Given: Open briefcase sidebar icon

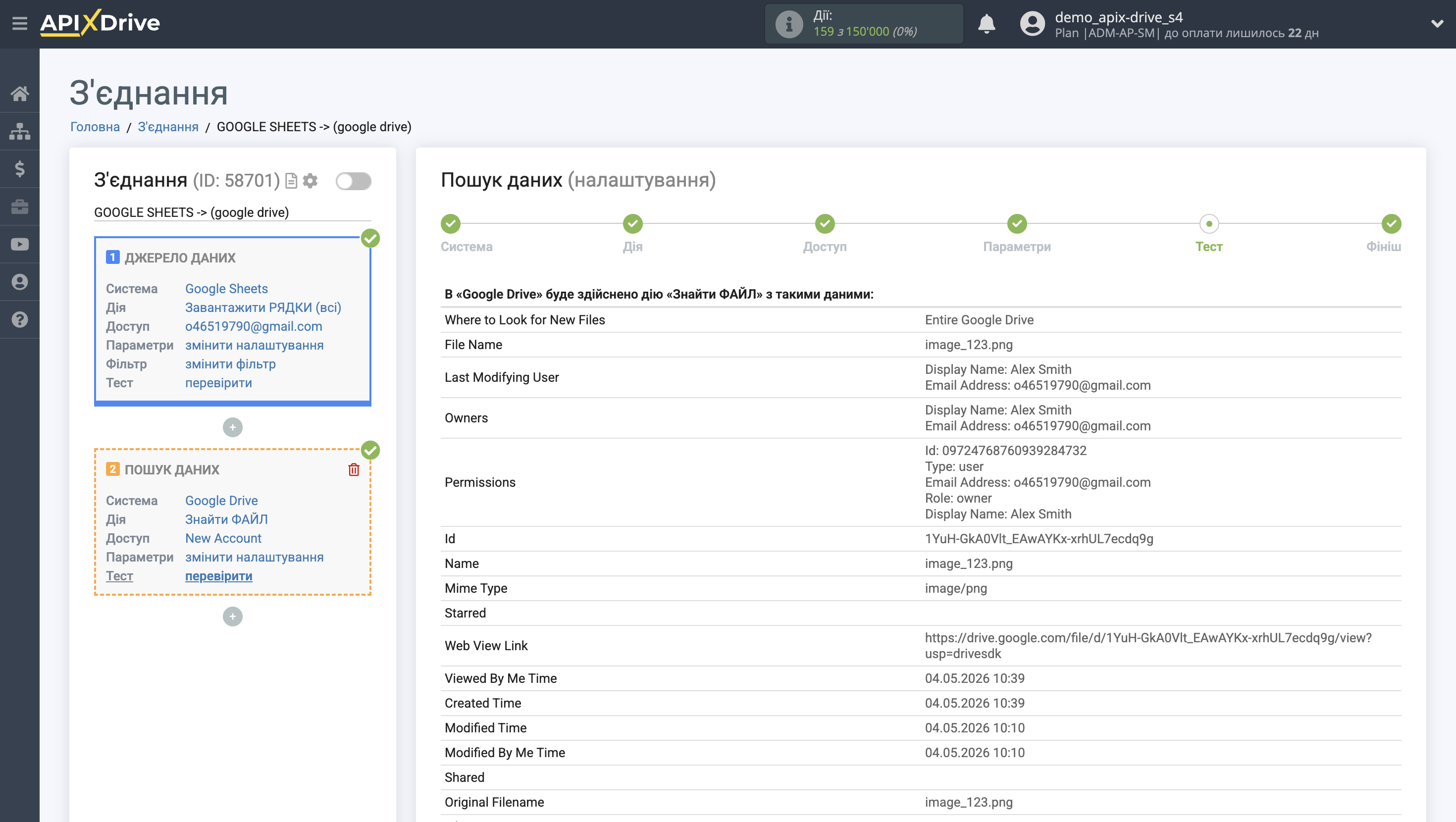Looking at the screenshot, I should tap(20, 206).
